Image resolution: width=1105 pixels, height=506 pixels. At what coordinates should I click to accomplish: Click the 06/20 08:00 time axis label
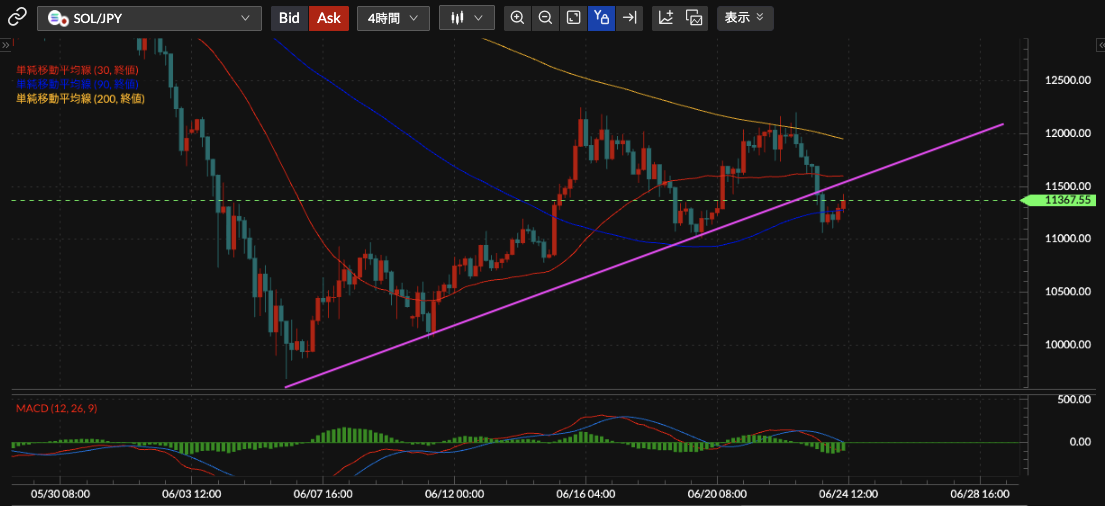coord(716,494)
